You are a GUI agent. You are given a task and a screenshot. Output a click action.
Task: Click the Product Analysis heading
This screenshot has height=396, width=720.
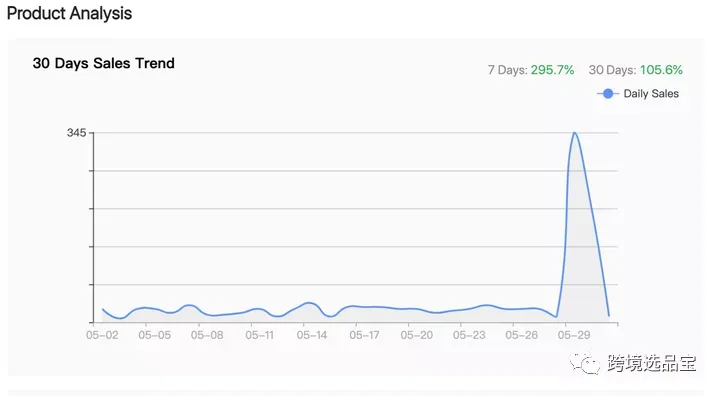click(x=69, y=13)
